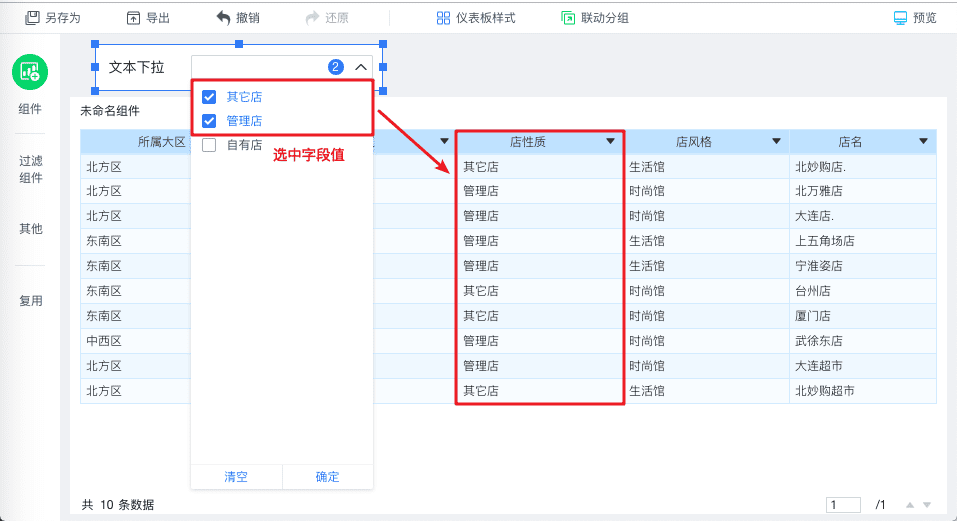Click 确定 to confirm selection
This screenshot has height=521, width=957.
(x=328, y=476)
